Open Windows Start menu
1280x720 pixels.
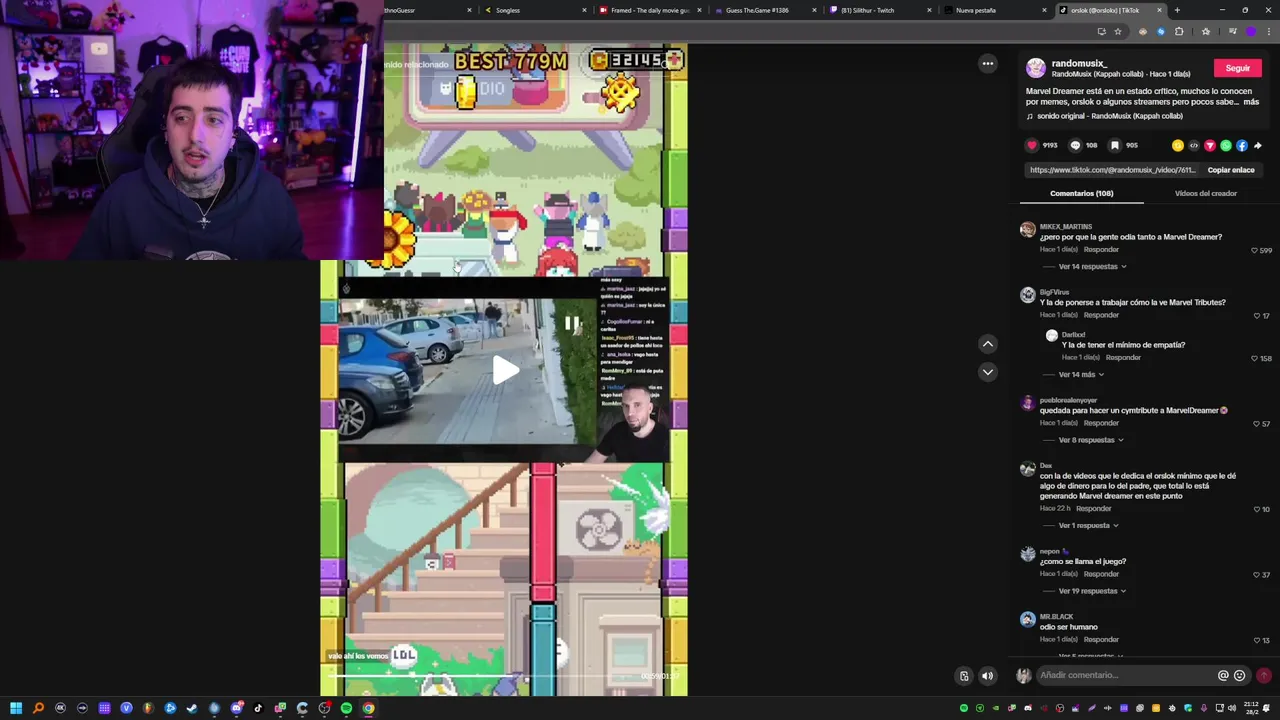pos(16,708)
